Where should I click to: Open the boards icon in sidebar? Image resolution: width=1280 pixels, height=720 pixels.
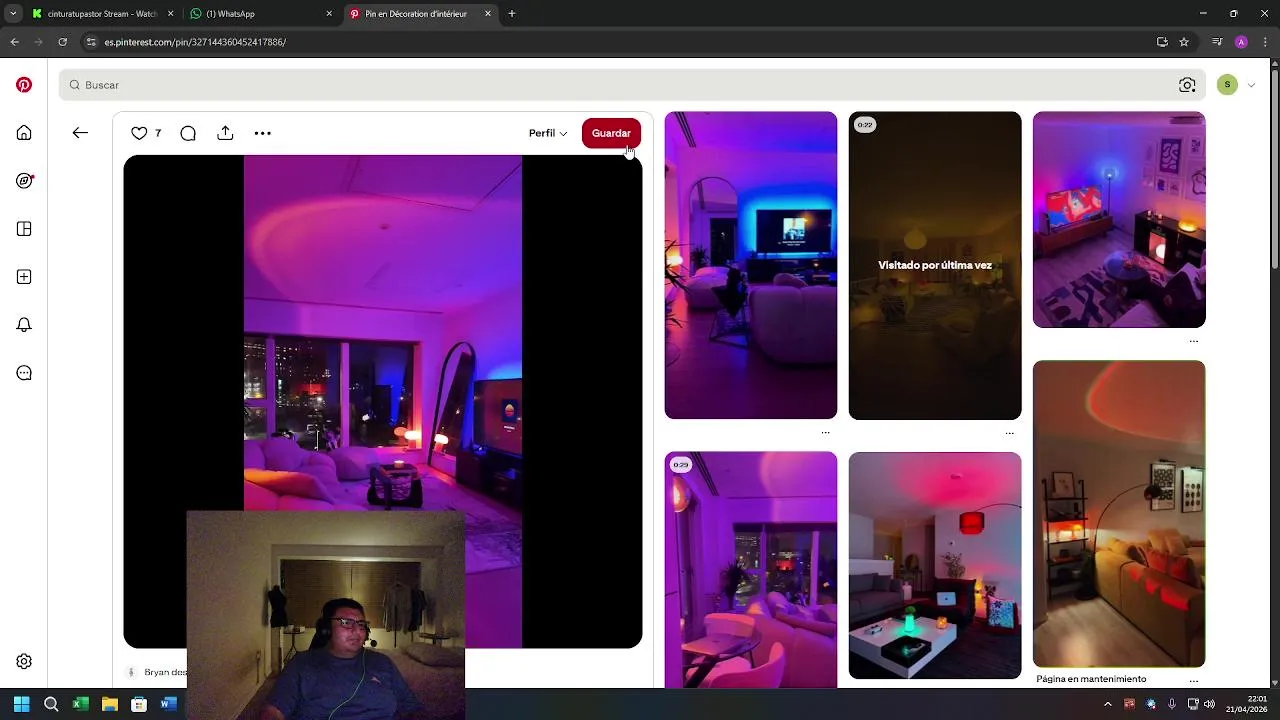[24, 229]
